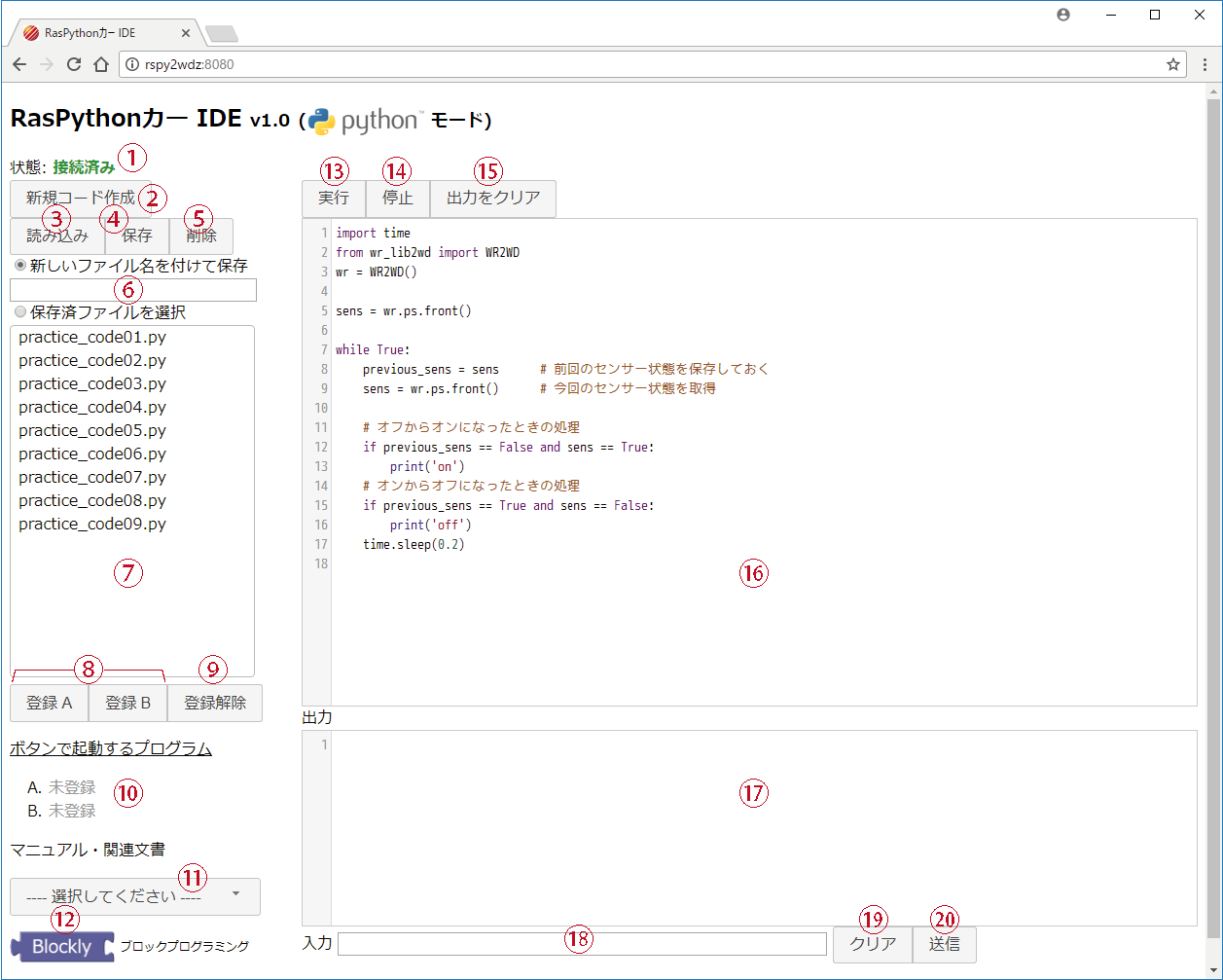Open Chrome three-dot menu

coord(1205,64)
